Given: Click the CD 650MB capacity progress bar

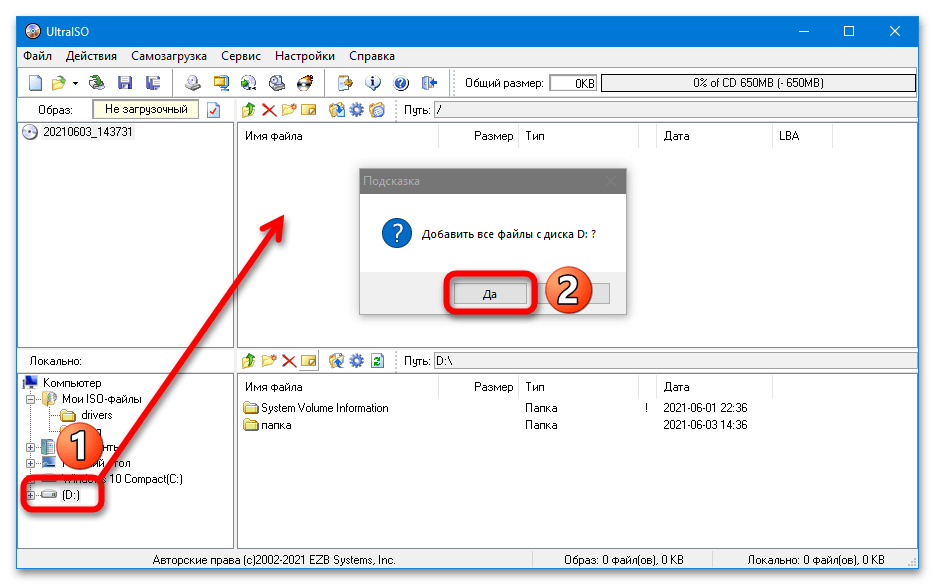Looking at the screenshot, I should 756,83.
